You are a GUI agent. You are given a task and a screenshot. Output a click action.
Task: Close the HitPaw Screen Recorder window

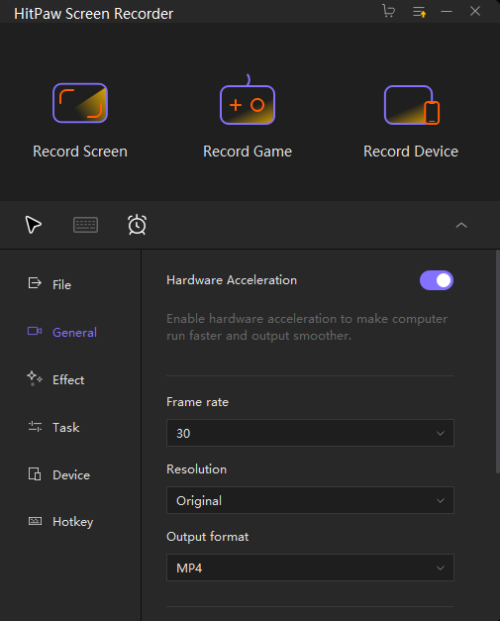(x=475, y=11)
